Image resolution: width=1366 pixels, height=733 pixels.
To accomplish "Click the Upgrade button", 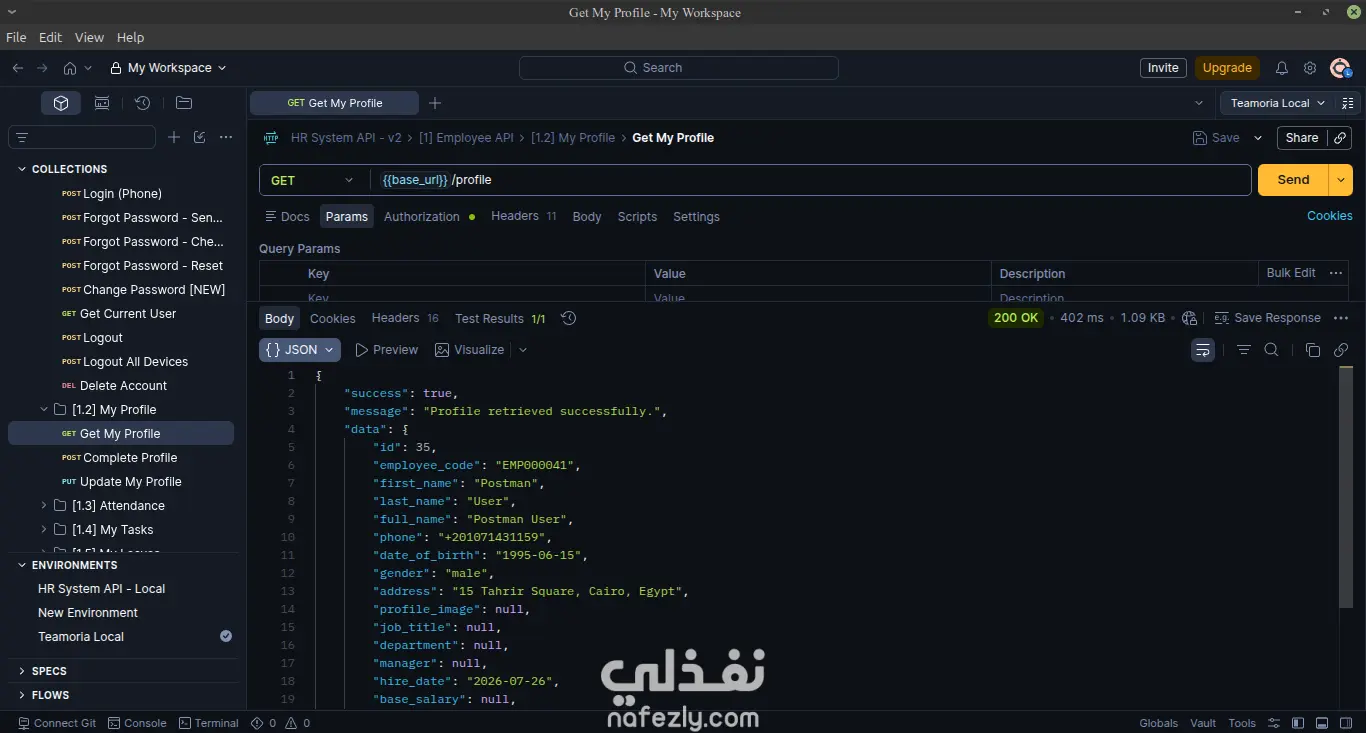I will point(1227,68).
